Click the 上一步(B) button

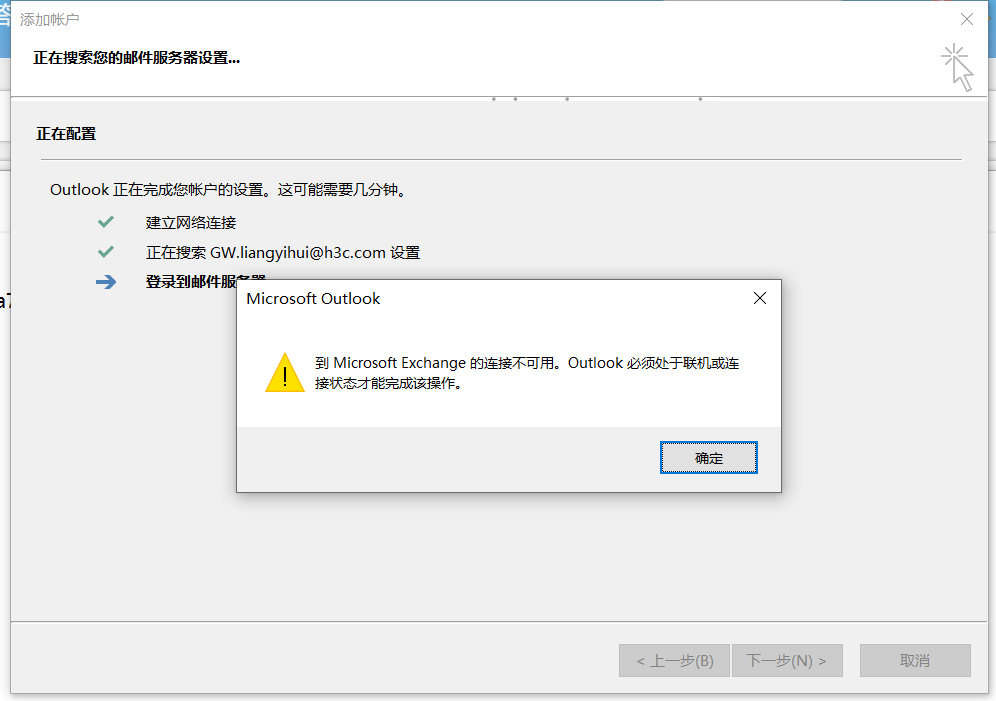coord(675,660)
